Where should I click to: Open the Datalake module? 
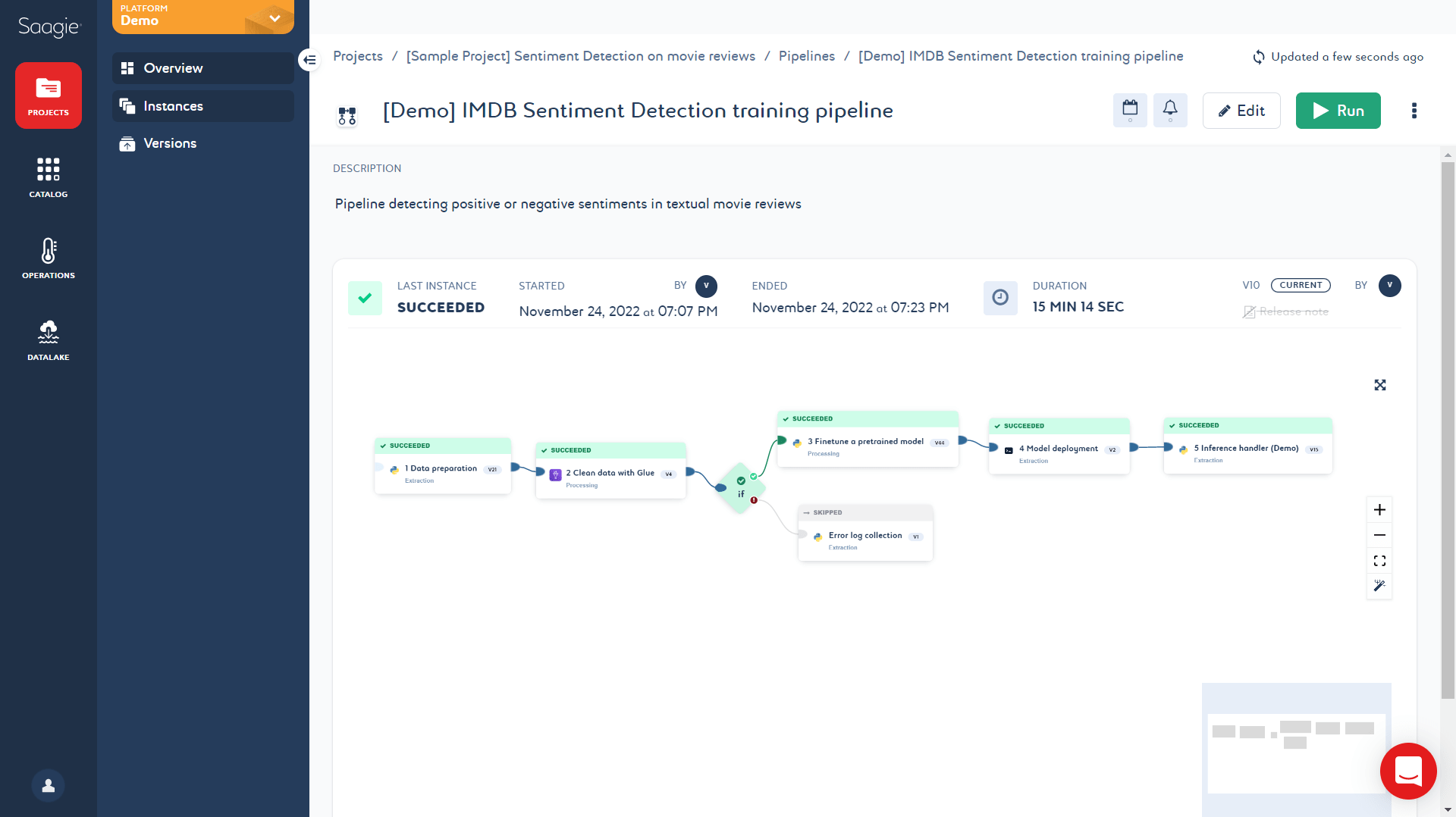tap(49, 340)
